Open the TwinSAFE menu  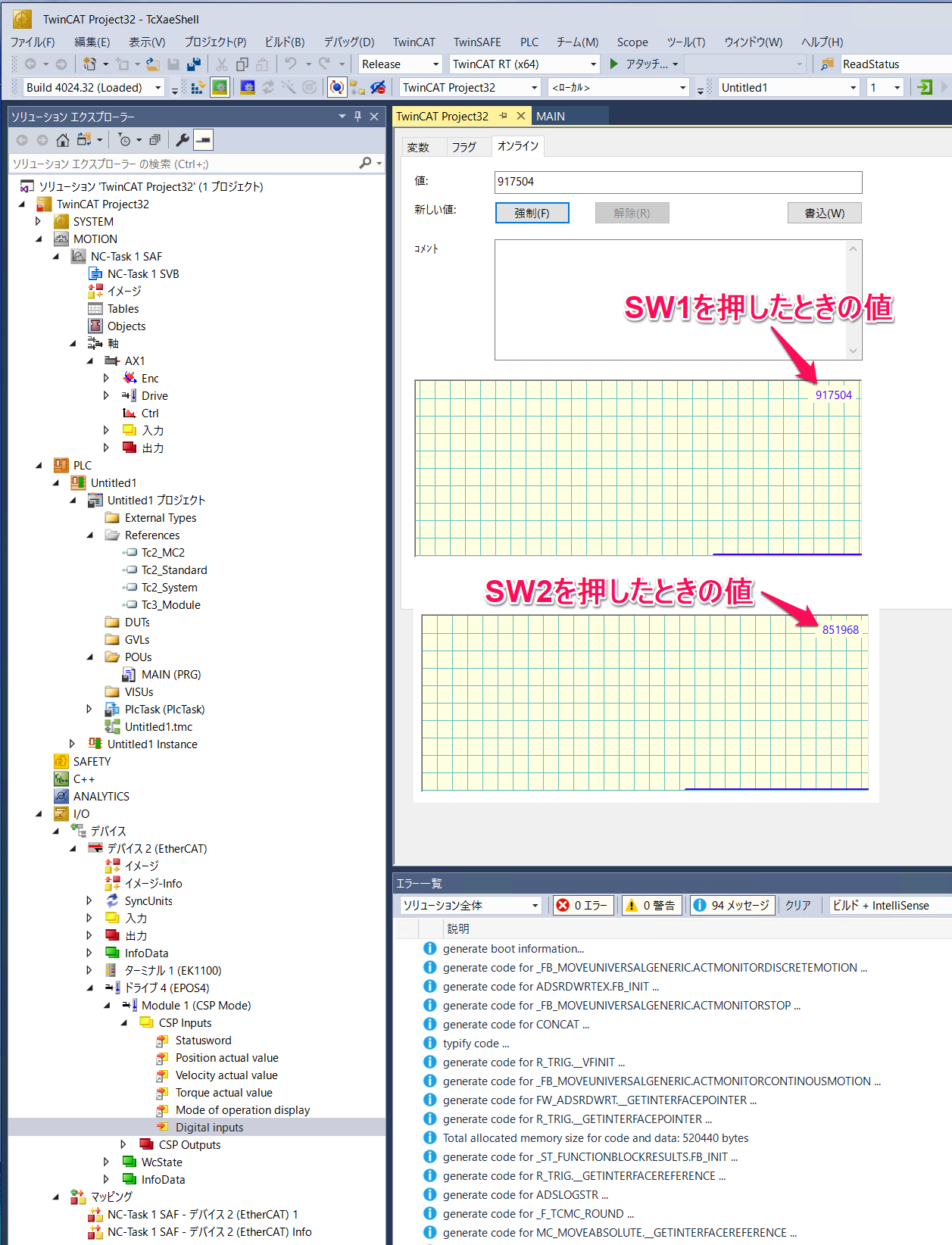477,42
